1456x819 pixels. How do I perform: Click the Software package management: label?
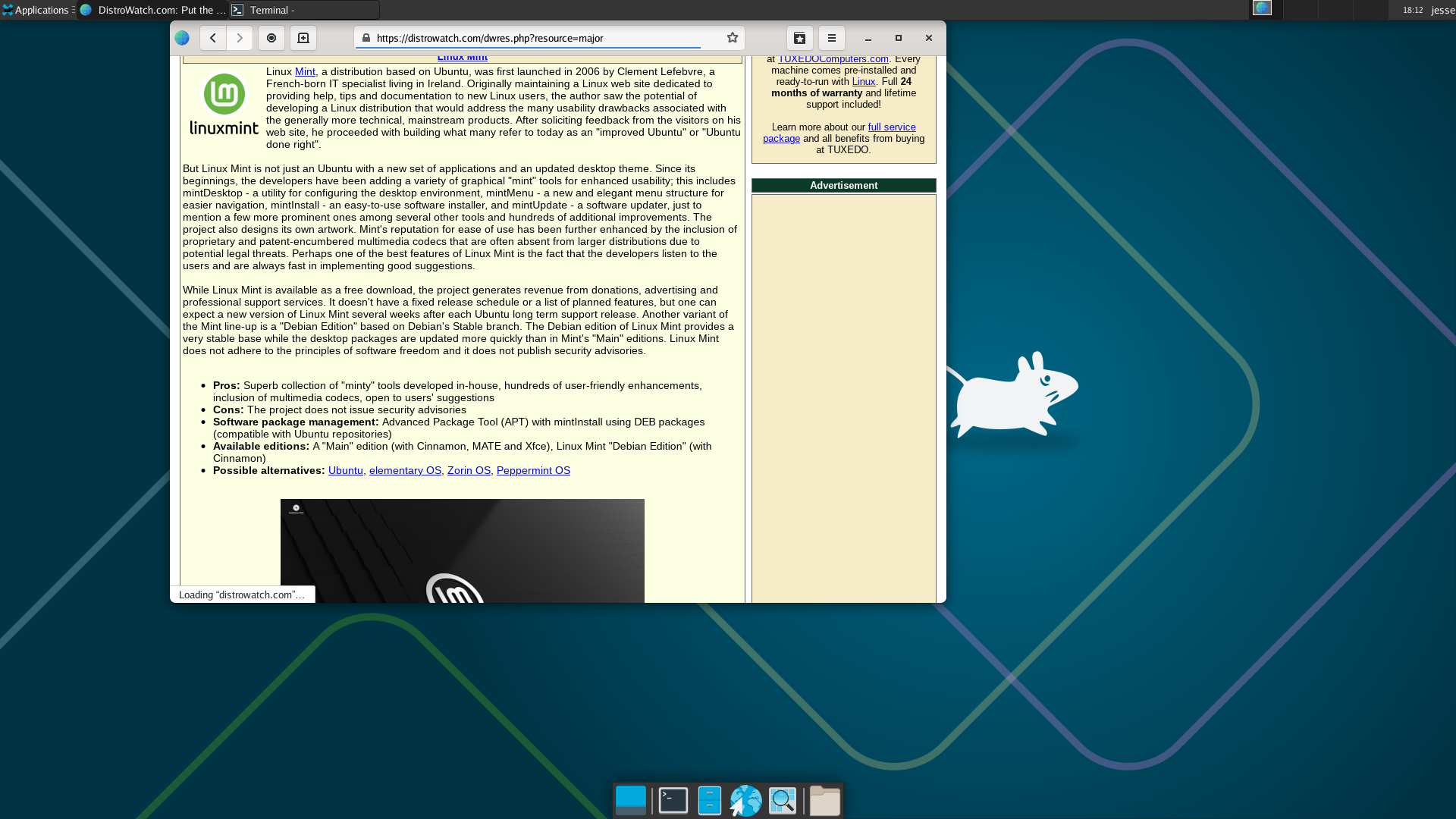pyautogui.click(x=296, y=422)
